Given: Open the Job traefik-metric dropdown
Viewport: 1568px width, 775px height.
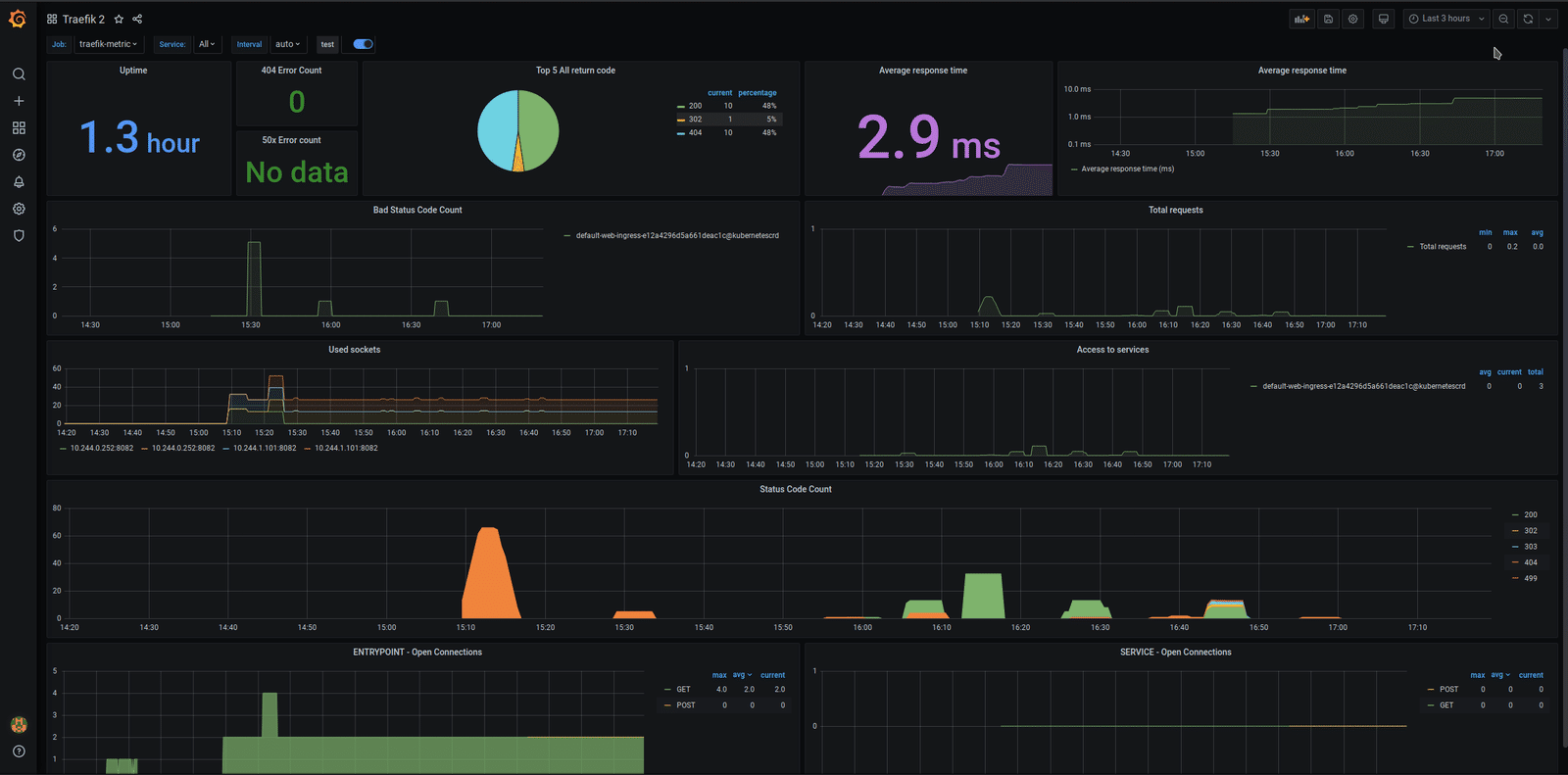Looking at the screenshot, I should point(108,44).
